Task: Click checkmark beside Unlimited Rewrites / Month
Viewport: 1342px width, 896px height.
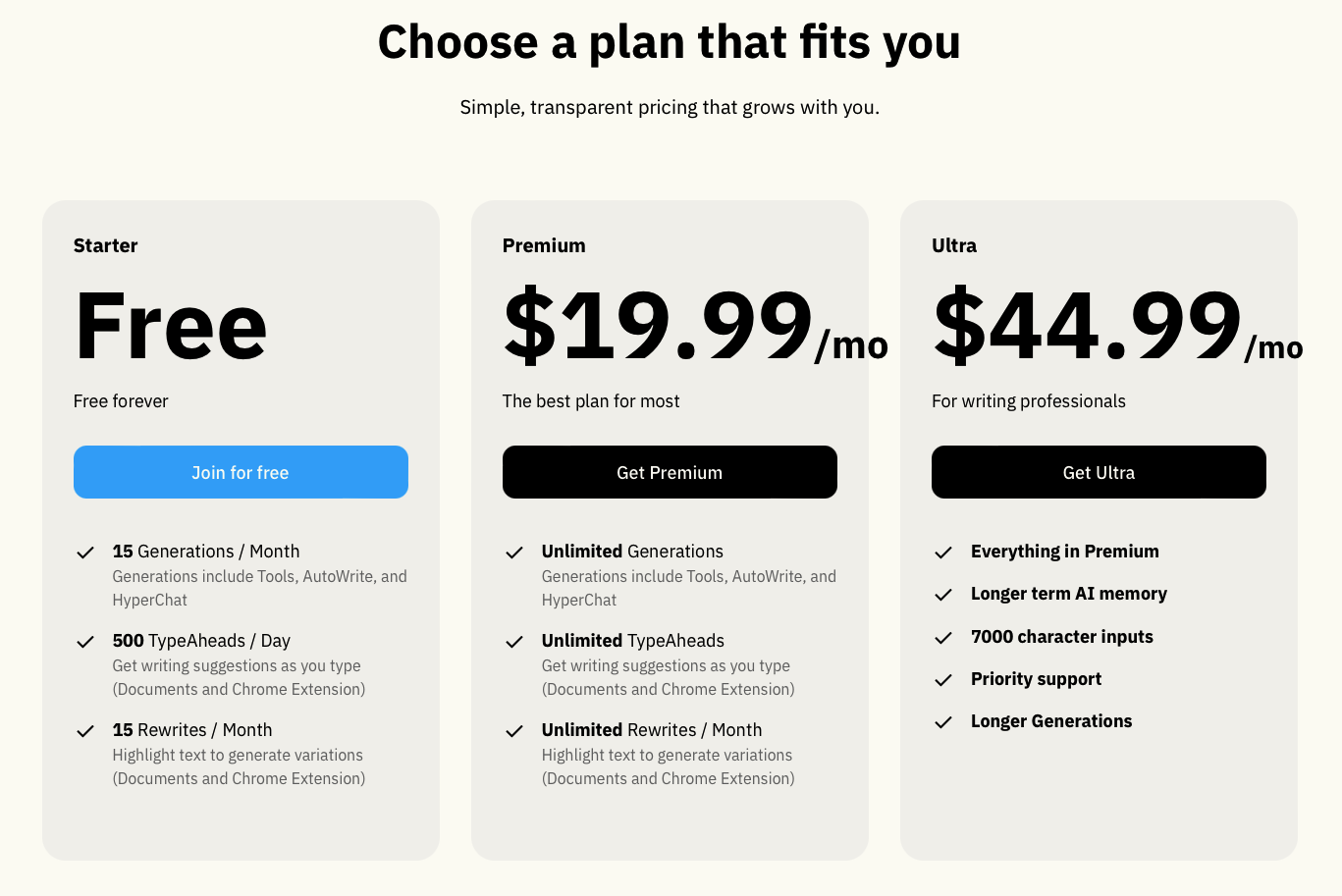Action: (514, 731)
